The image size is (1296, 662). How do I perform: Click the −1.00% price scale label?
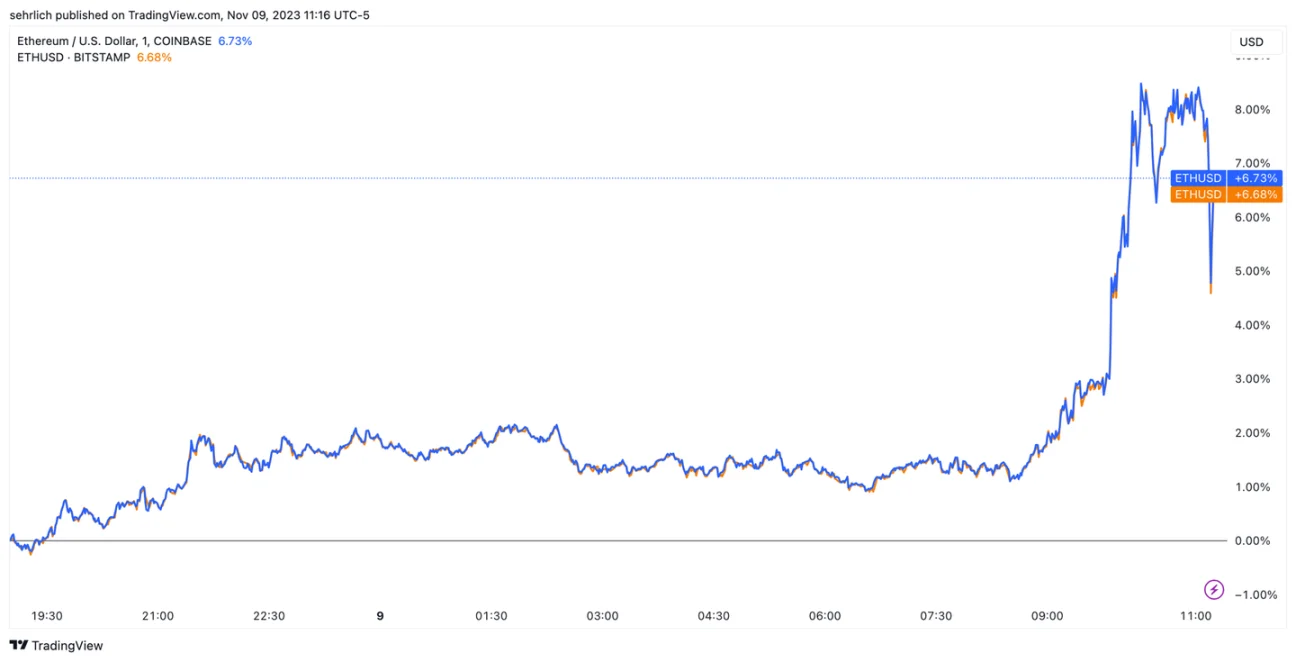(x=1250, y=595)
